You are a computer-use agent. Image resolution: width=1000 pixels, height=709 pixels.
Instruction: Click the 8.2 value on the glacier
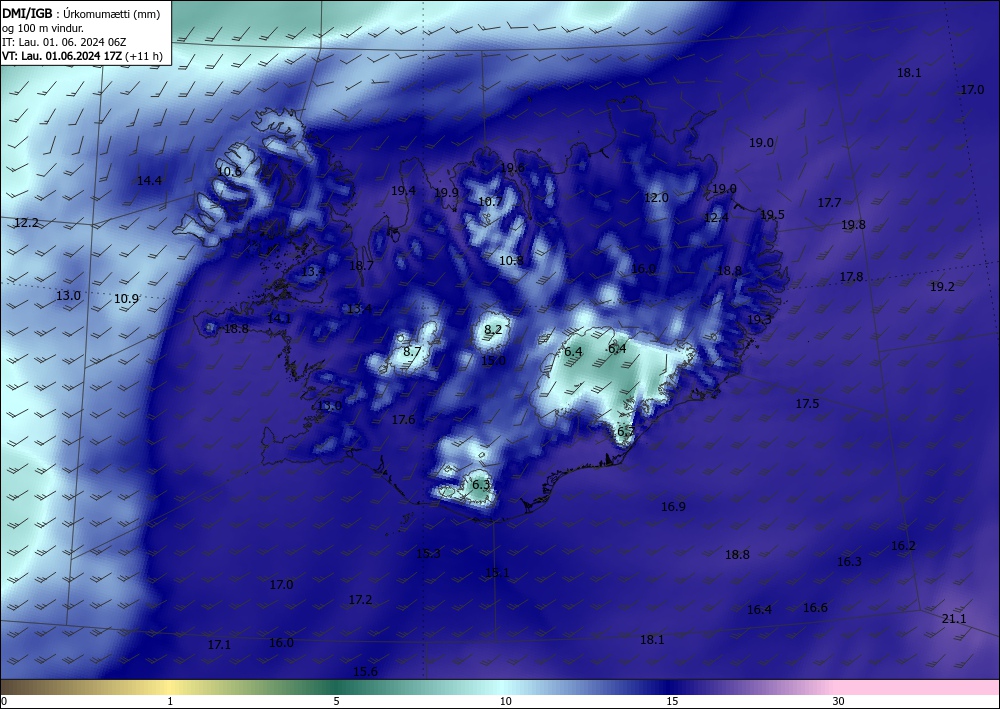(493, 330)
